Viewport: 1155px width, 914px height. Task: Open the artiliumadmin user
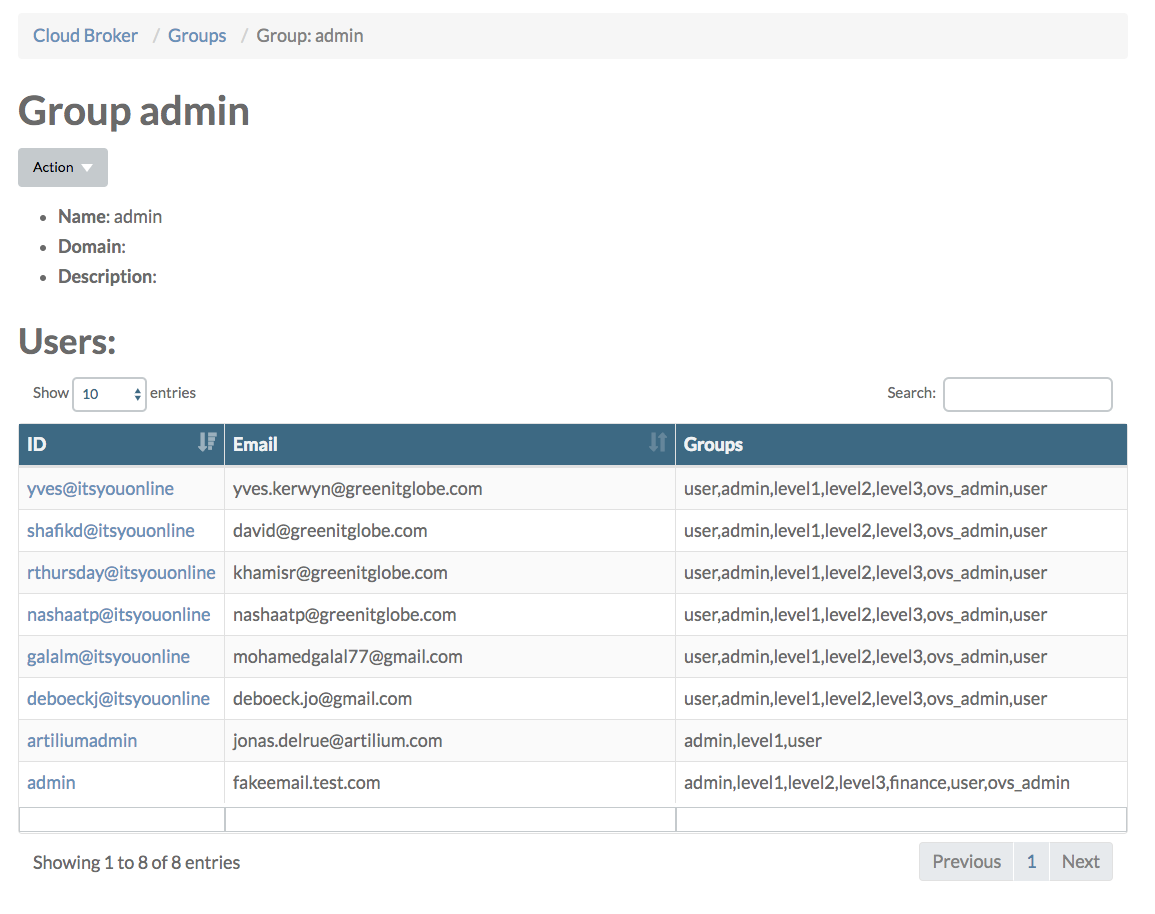pos(82,741)
